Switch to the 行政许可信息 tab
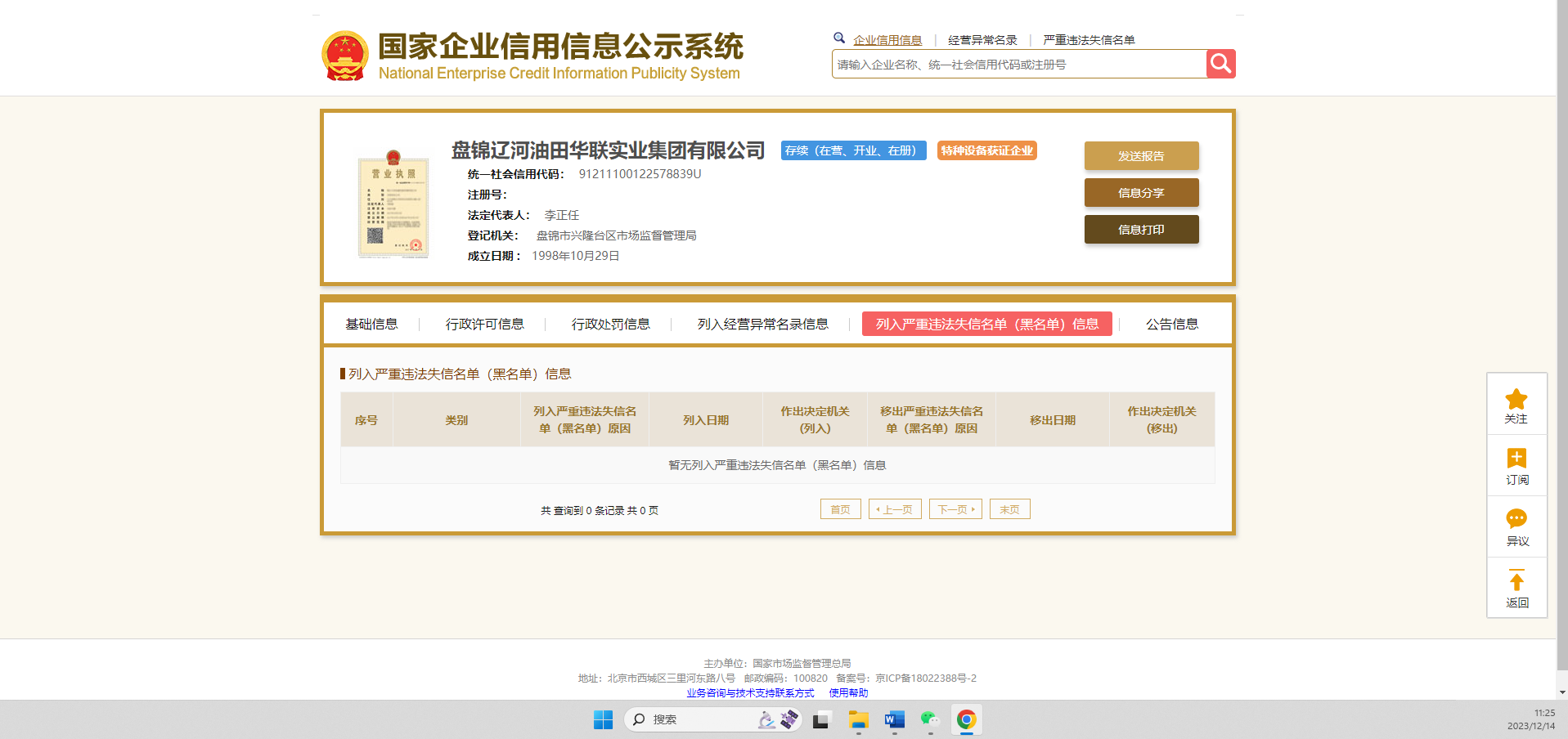This screenshot has height=739, width=1568. 484,325
